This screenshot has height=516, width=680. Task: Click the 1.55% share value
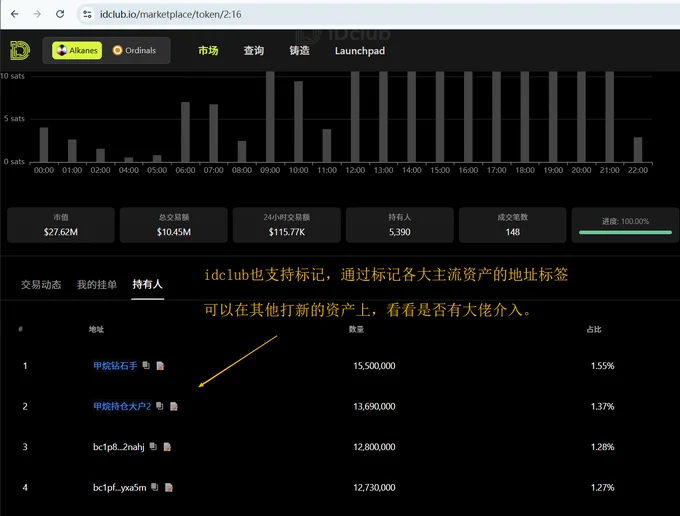[x=602, y=366]
